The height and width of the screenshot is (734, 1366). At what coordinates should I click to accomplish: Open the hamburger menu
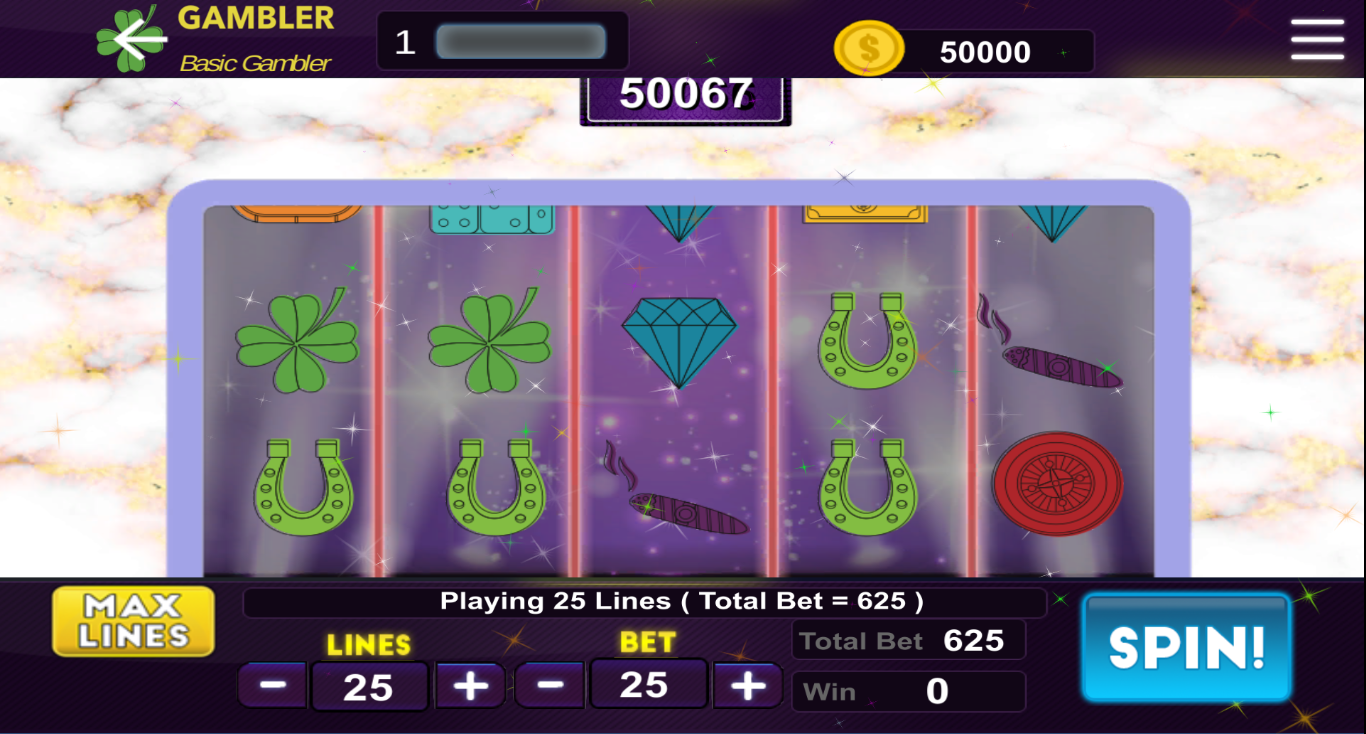pos(1317,40)
